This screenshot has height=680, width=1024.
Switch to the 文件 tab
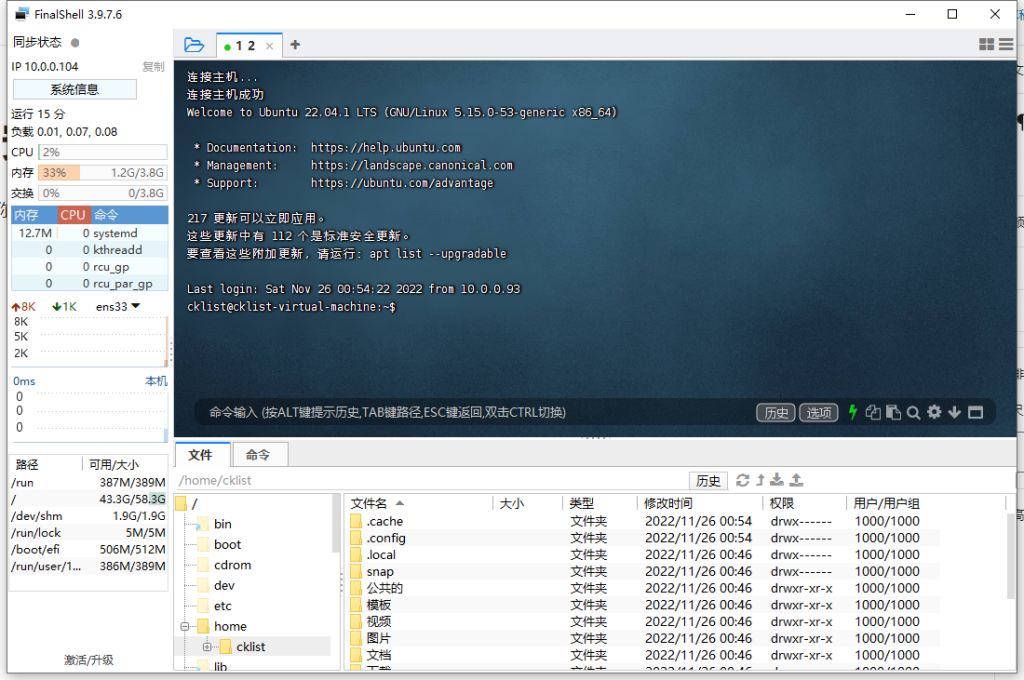(x=201, y=455)
